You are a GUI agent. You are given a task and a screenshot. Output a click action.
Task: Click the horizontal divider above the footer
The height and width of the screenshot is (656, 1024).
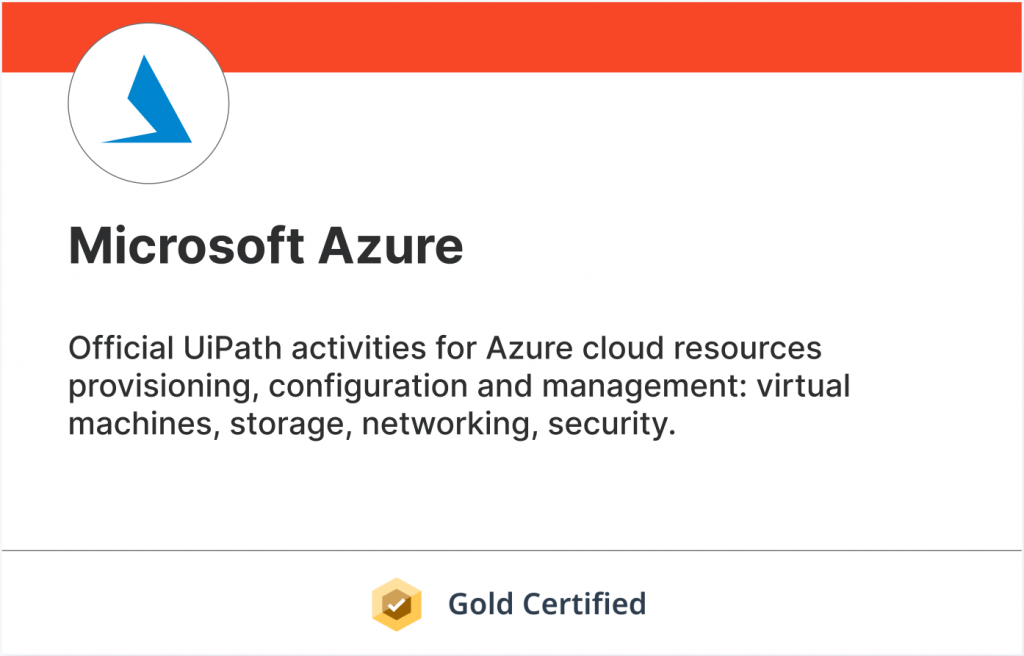click(x=512, y=550)
